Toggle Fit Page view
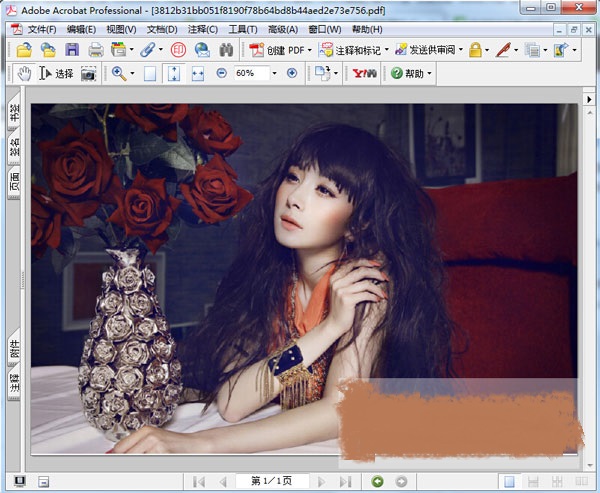The height and width of the screenshot is (493, 600). coord(175,73)
